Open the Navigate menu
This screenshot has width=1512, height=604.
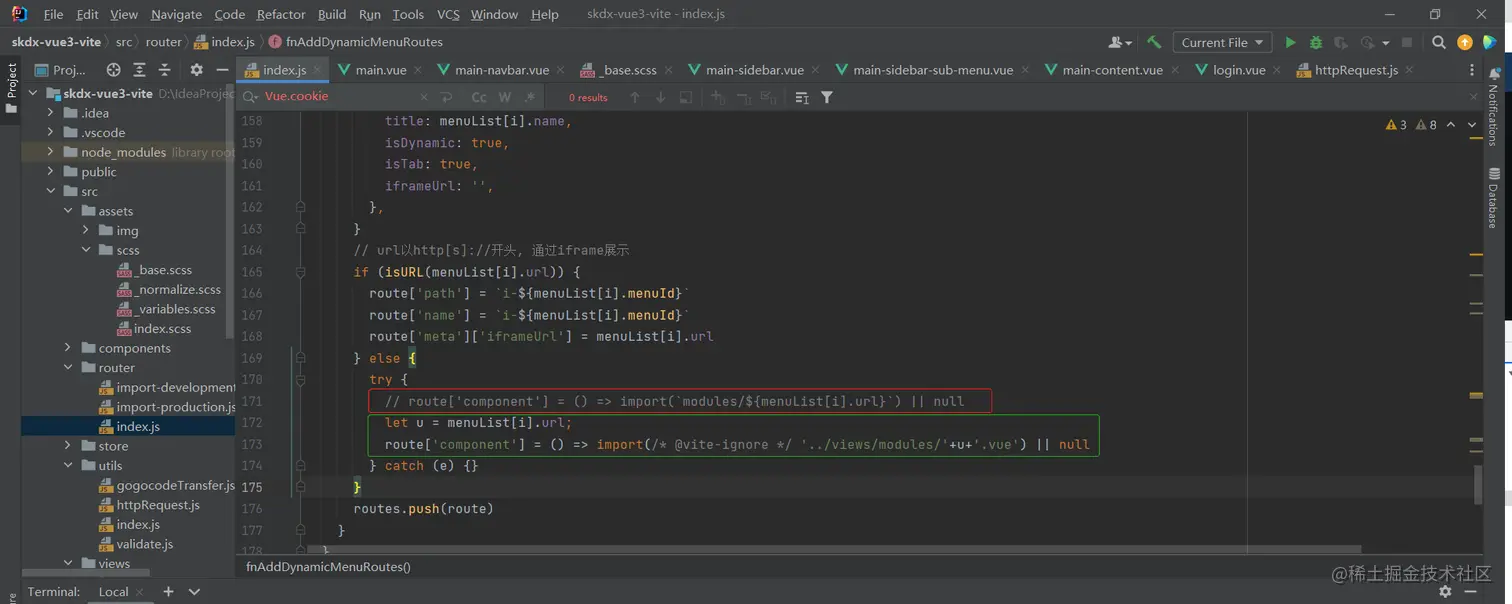(176, 14)
